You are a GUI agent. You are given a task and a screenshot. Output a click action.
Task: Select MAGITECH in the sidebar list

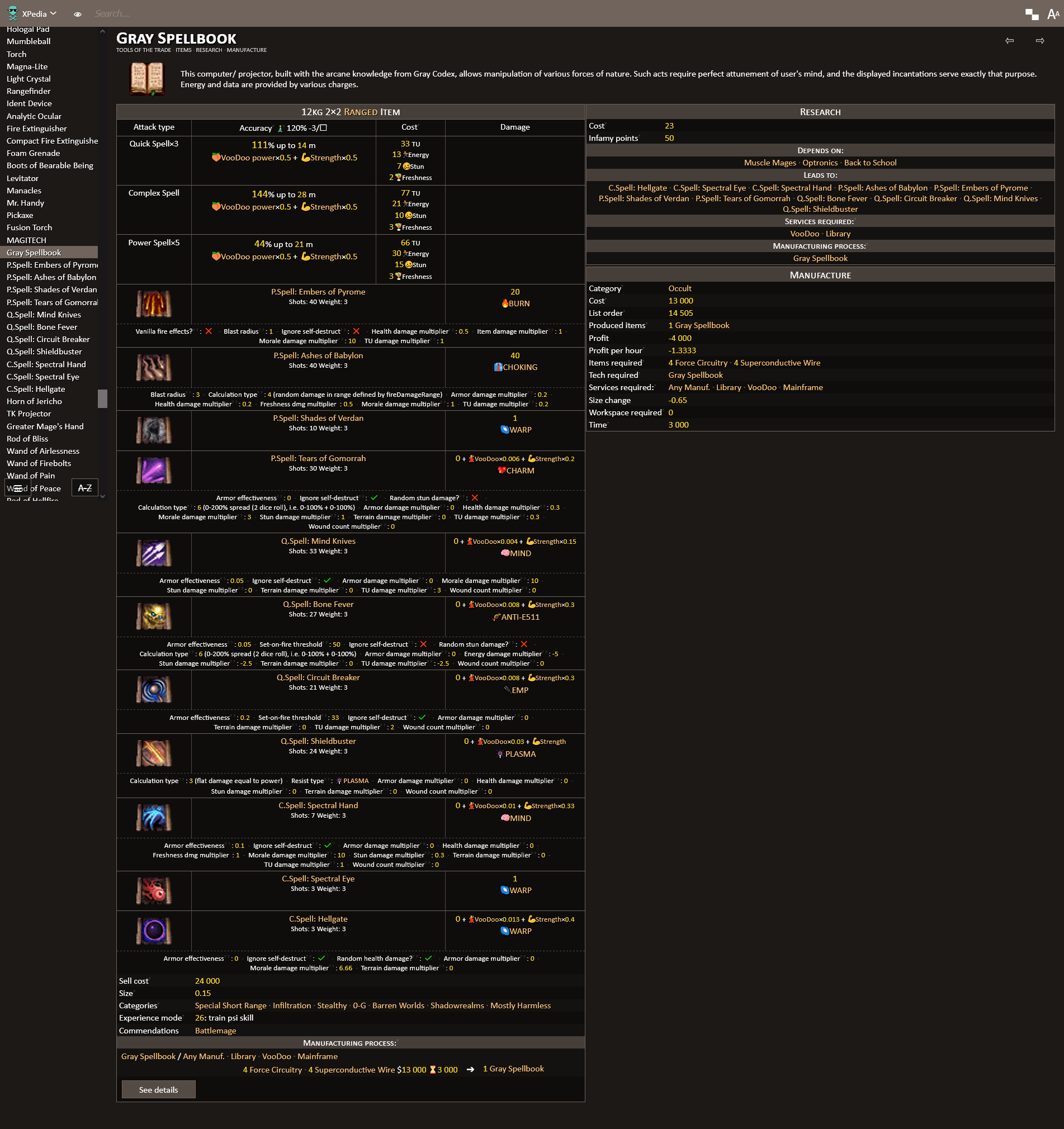pos(27,240)
